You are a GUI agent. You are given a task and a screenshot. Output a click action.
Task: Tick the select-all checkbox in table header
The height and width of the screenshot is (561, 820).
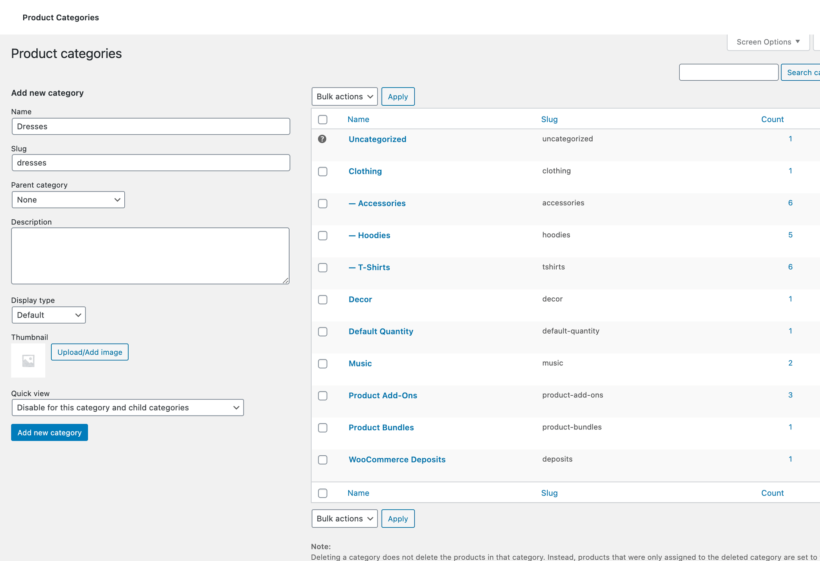(x=323, y=120)
